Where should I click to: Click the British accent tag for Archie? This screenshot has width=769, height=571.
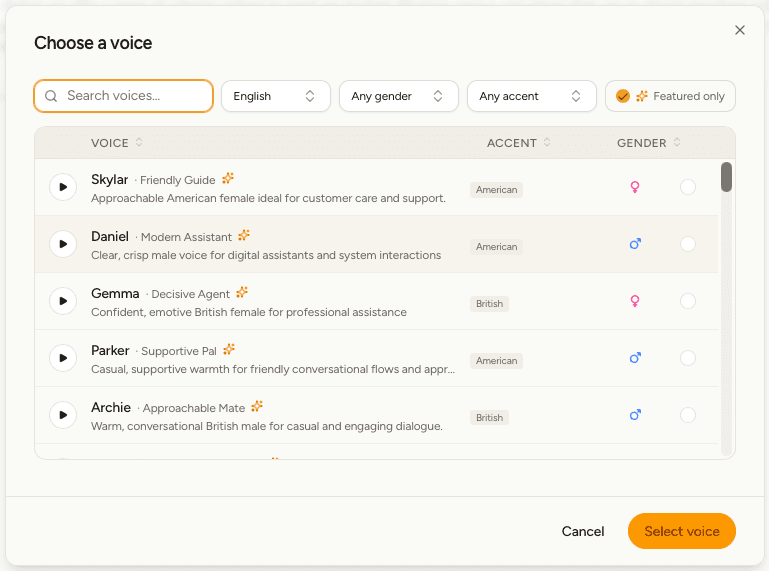click(489, 417)
